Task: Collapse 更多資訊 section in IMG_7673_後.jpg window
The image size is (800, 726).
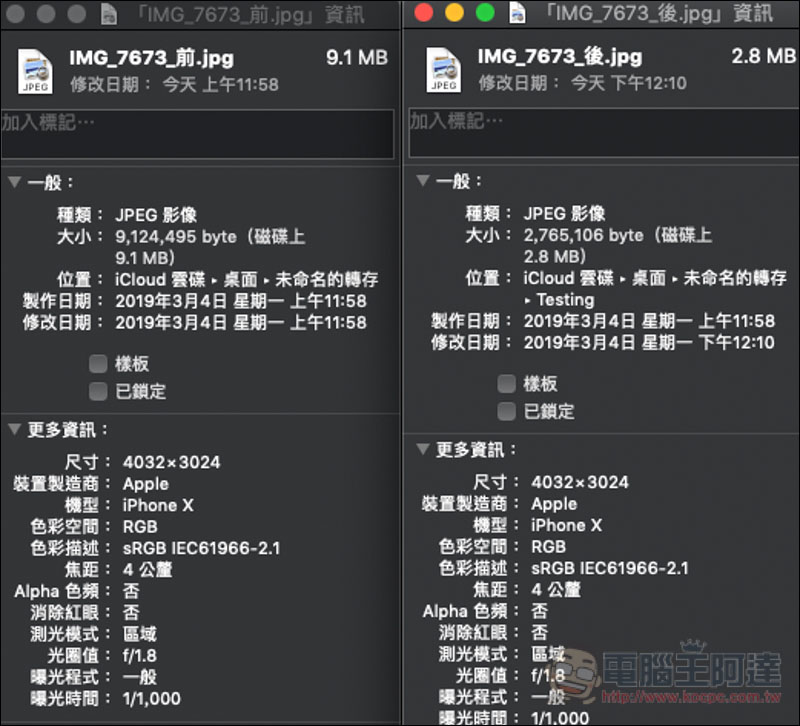Action: click(x=422, y=448)
